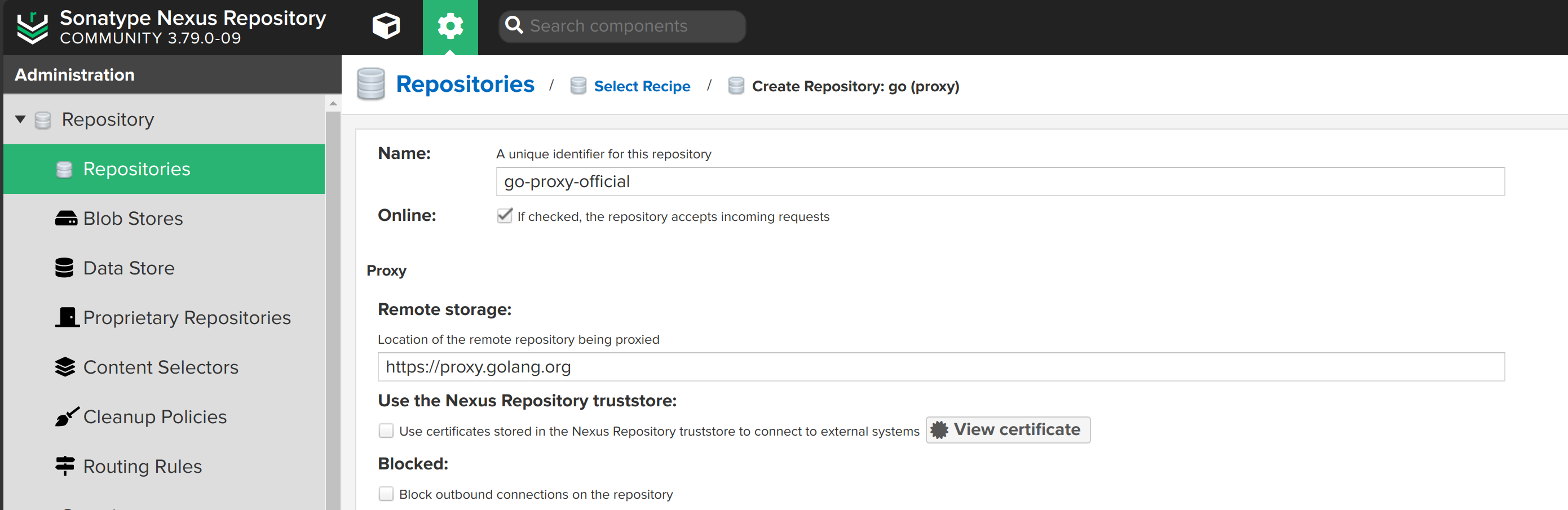Image resolution: width=1568 pixels, height=510 pixels.
Task: Open the Administration gear icon
Action: pos(450,26)
